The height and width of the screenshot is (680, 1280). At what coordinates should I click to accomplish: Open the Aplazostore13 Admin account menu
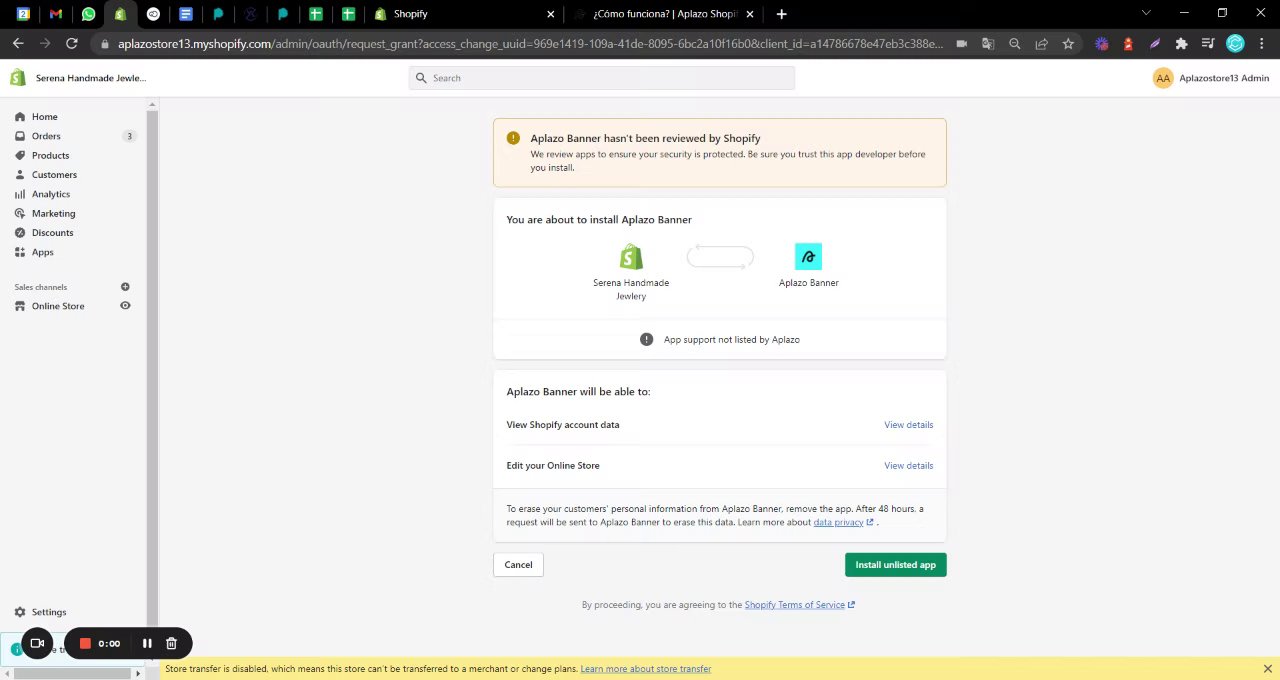pos(1210,78)
